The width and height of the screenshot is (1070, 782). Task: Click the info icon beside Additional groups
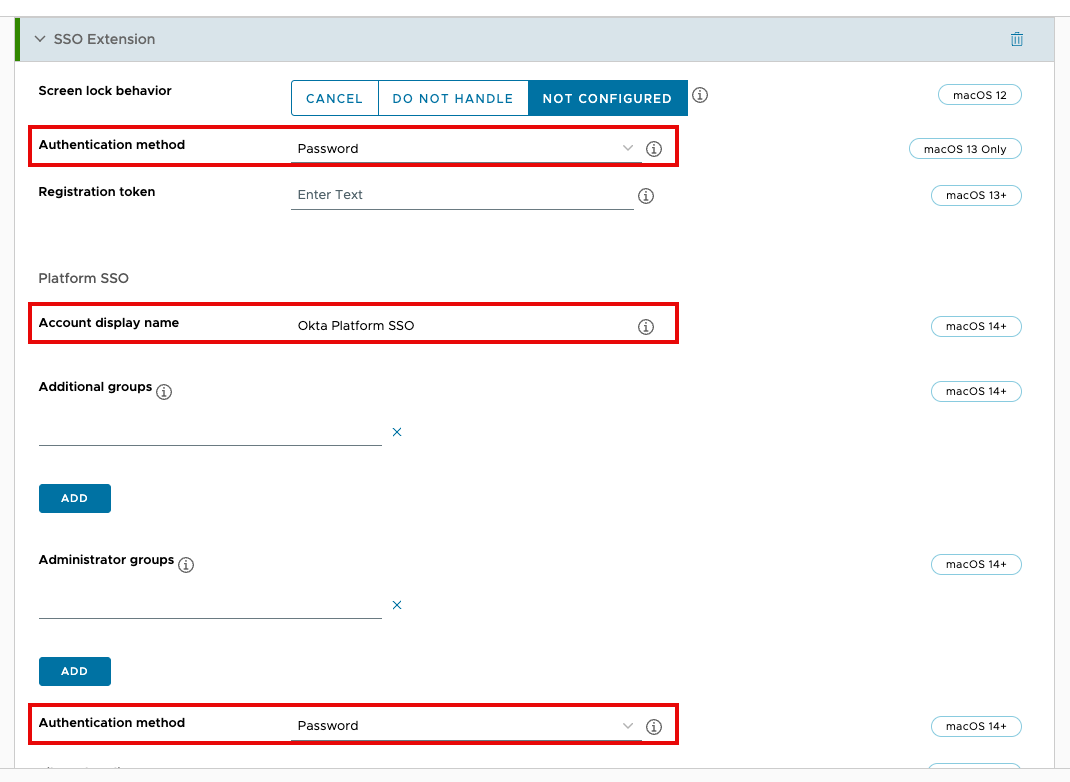point(163,391)
